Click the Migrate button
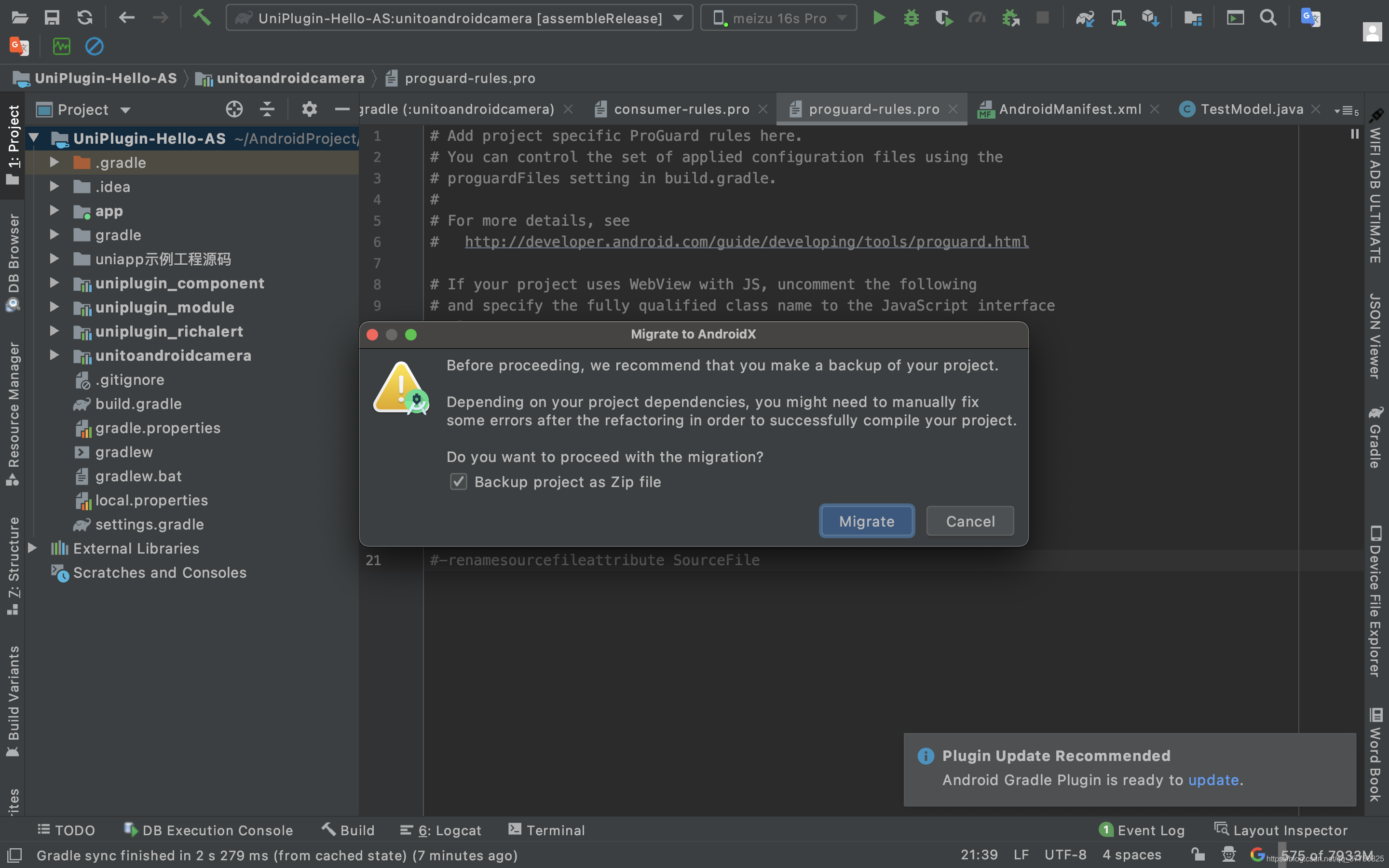Image resolution: width=1389 pixels, height=868 pixels. point(867,521)
